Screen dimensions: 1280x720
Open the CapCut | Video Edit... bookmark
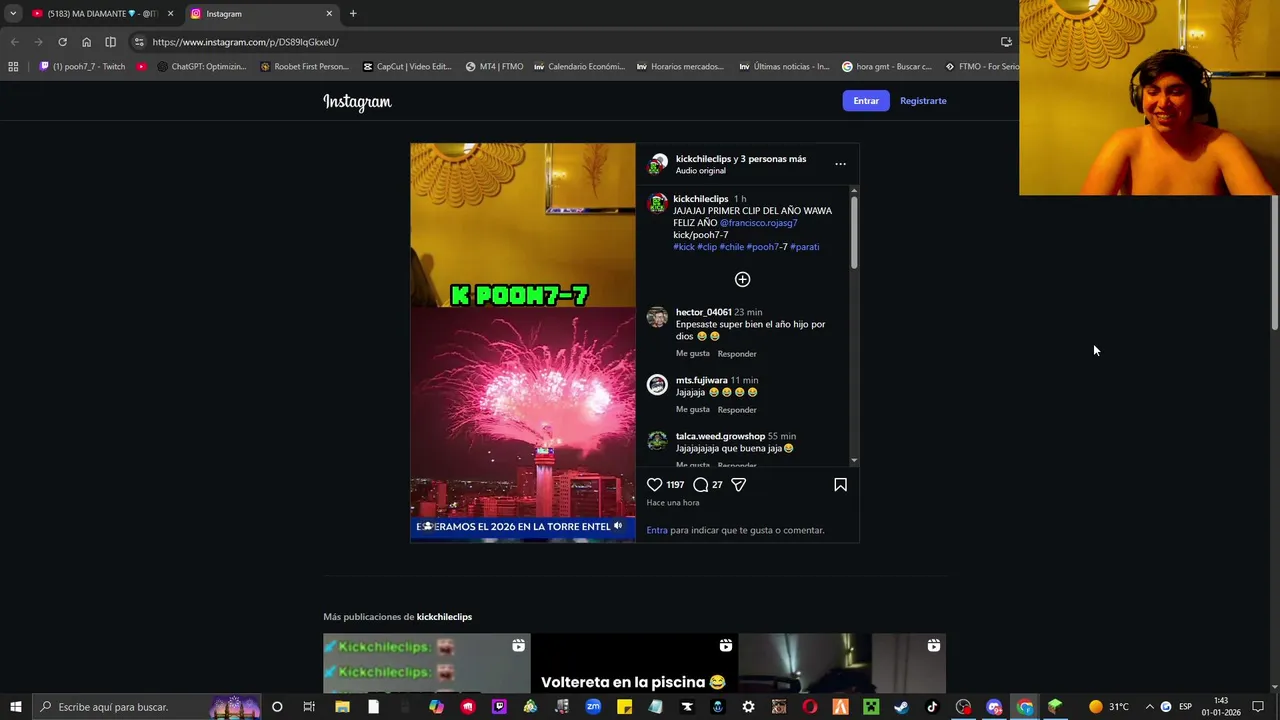pyautogui.click(x=407, y=67)
